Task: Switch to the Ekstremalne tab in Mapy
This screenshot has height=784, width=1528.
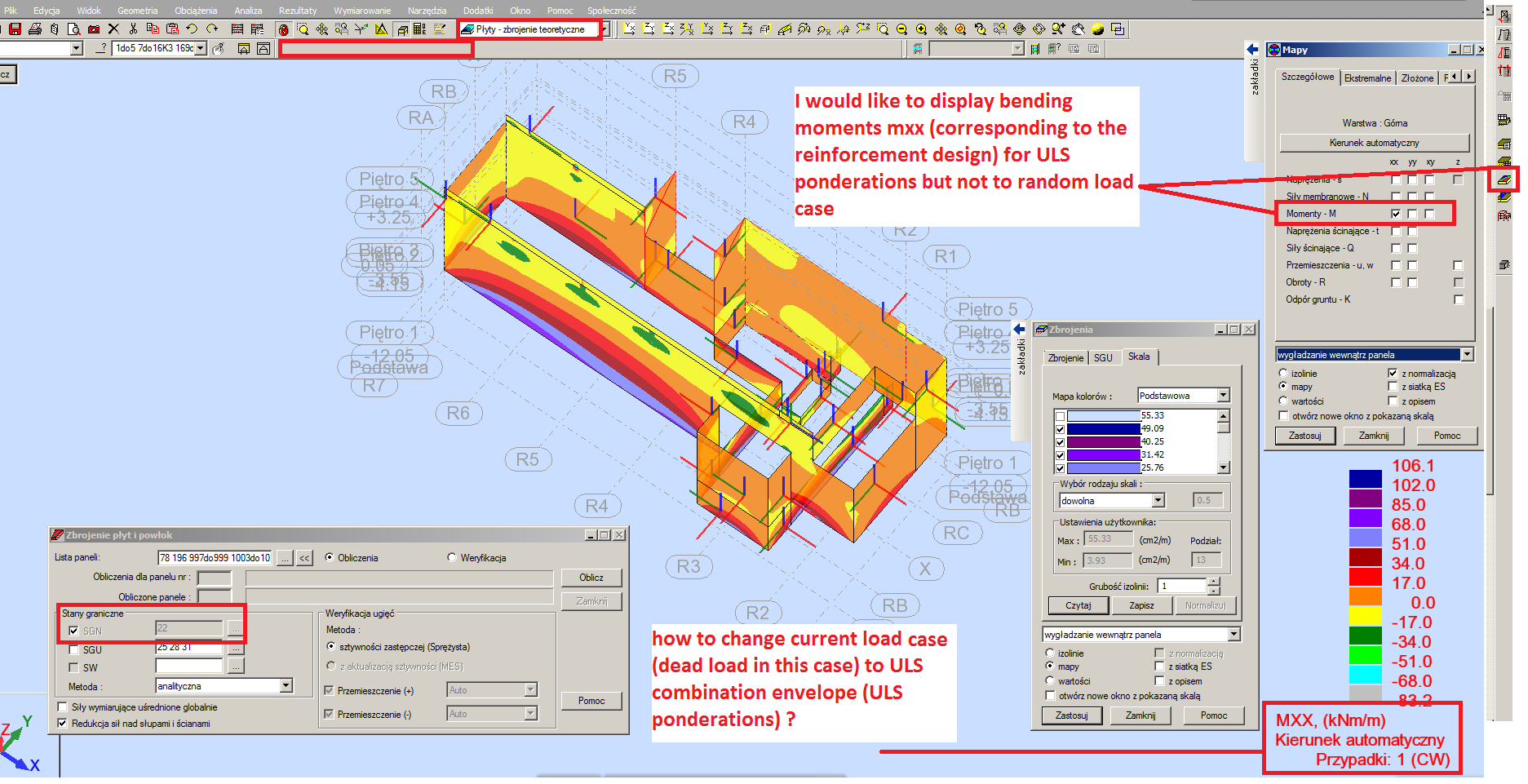Action: point(1367,78)
